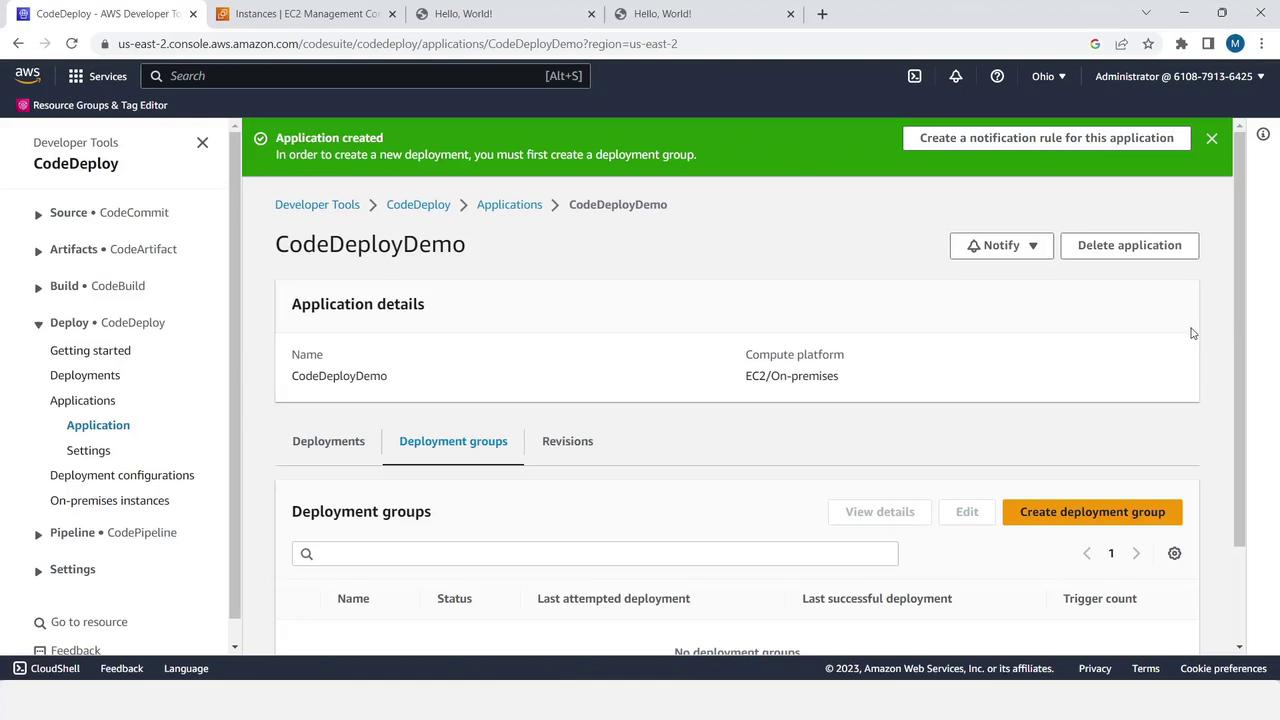
Task: Select the Deployment groups tab
Action: [453, 441]
